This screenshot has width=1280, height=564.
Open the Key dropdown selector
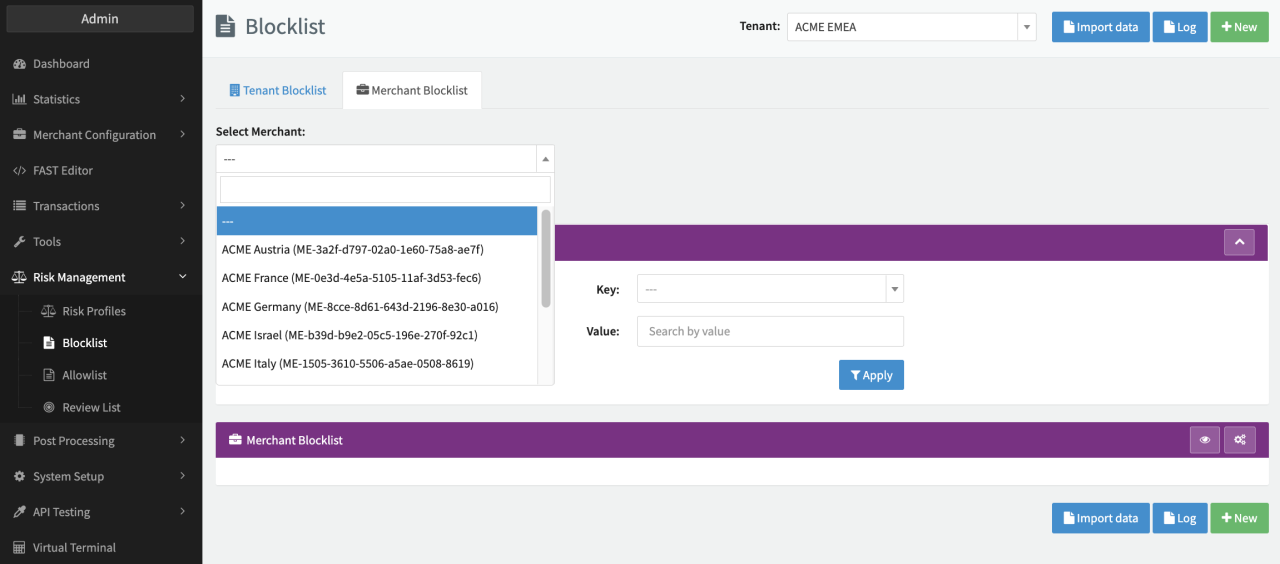pos(770,289)
